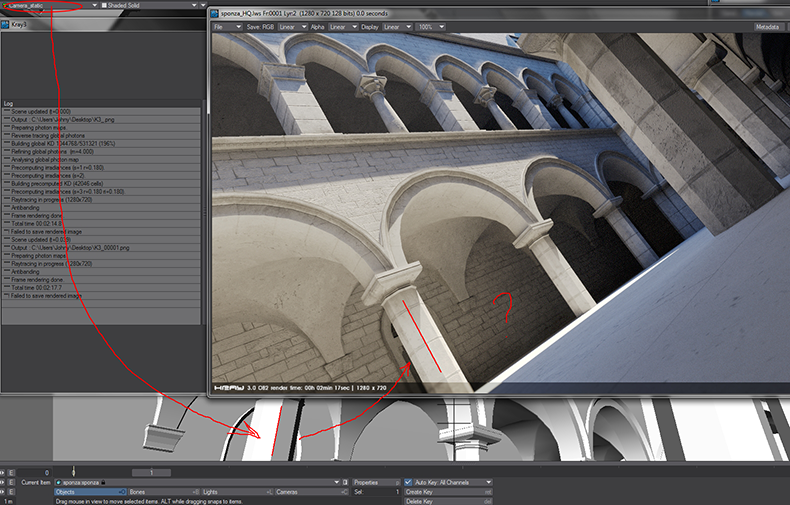Switch to Bones selection mode

click(x=163, y=492)
